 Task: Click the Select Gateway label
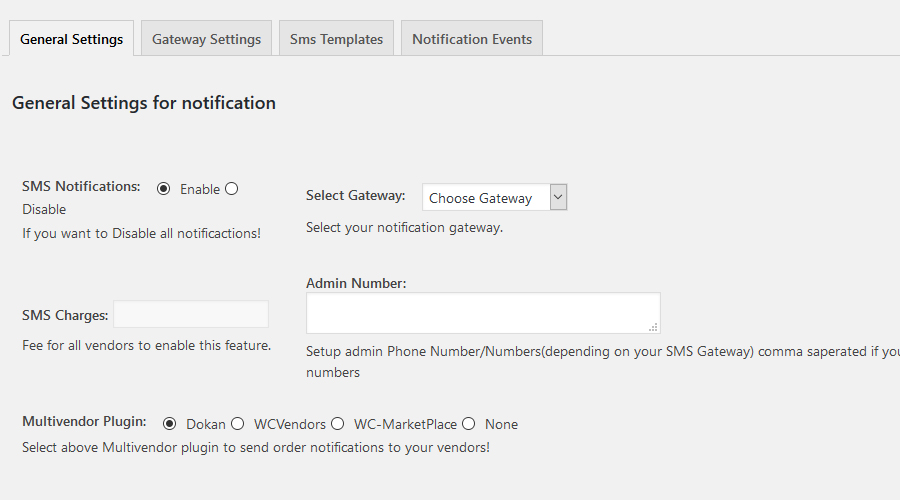tap(355, 195)
